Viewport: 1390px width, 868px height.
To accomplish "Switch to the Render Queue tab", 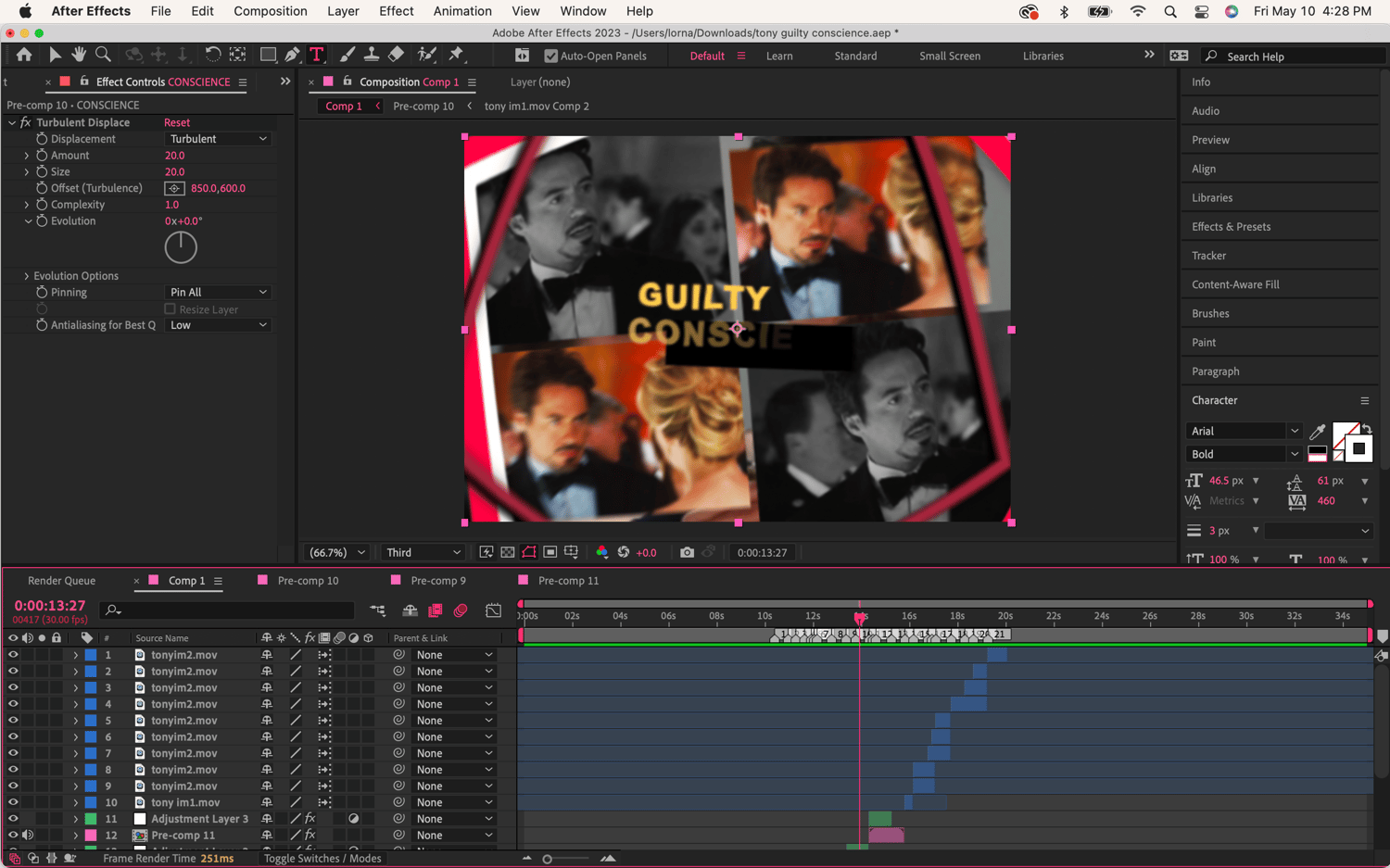I will [x=62, y=581].
